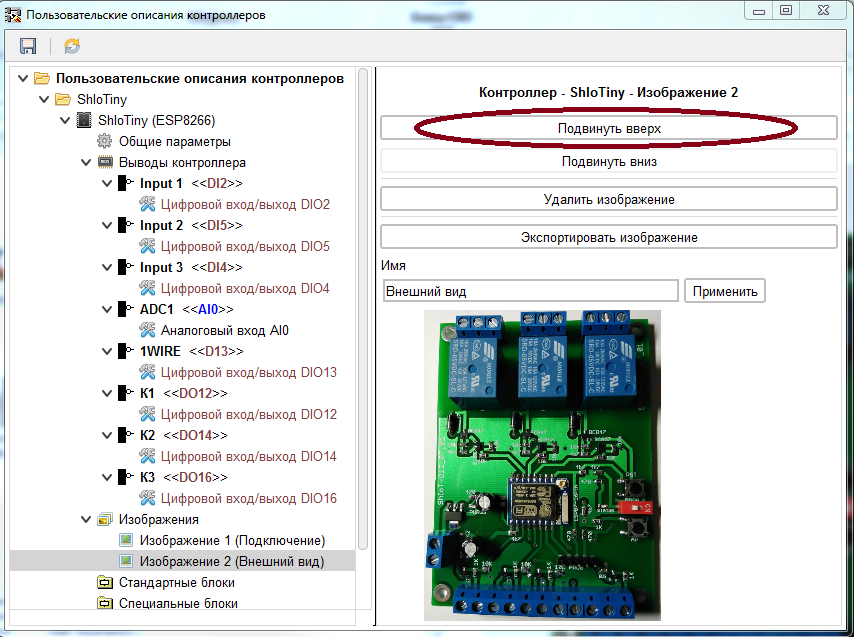Collapse the 1WIRE pin node
Image resolution: width=854 pixels, height=637 pixels.
pos(107,351)
